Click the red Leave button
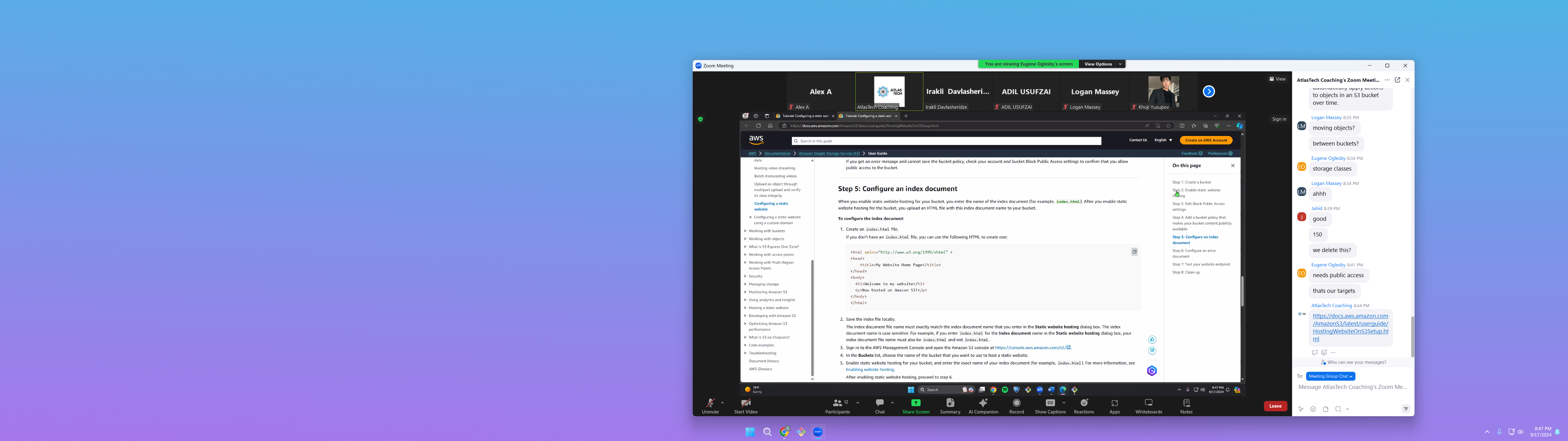Image resolution: width=1568 pixels, height=441 pixels. (x=1275, y=406)
